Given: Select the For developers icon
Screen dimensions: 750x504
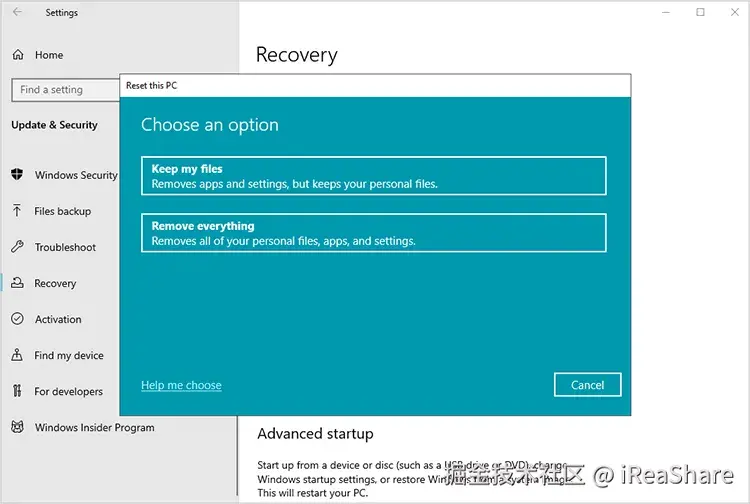Looking at the screenshot, I should [17, 391].
